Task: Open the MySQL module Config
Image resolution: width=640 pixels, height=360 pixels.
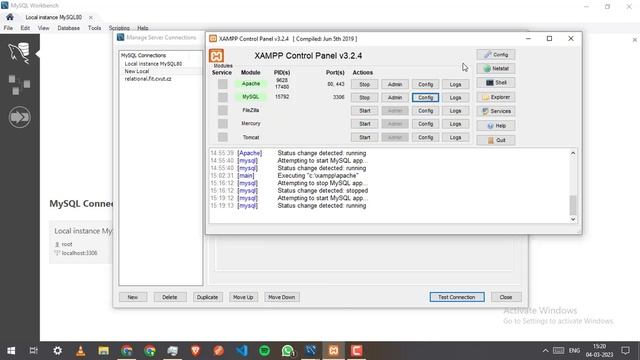Action: 425,98
